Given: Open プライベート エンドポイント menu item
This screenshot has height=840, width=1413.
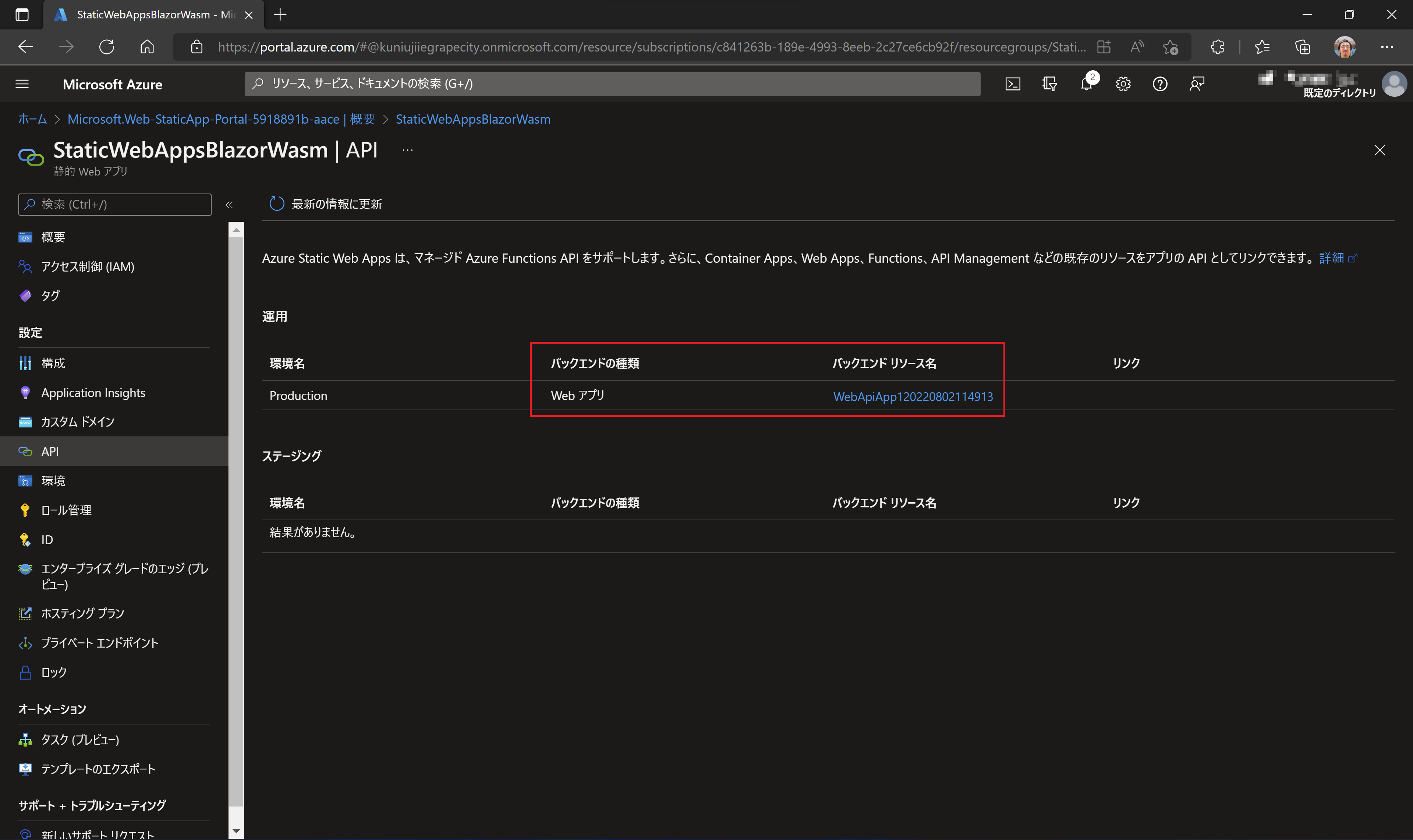Looking at the screenshot, I should tap(100, 642).
